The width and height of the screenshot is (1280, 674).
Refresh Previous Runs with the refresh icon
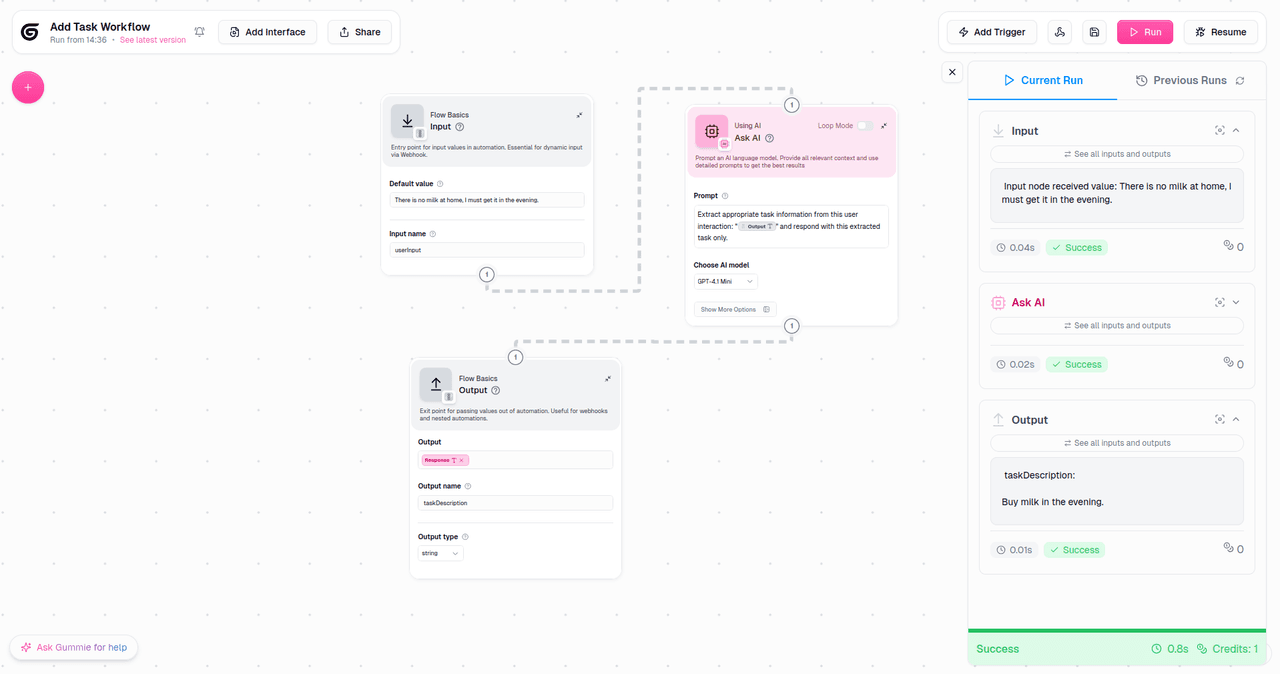click(x=1240, y=80)
